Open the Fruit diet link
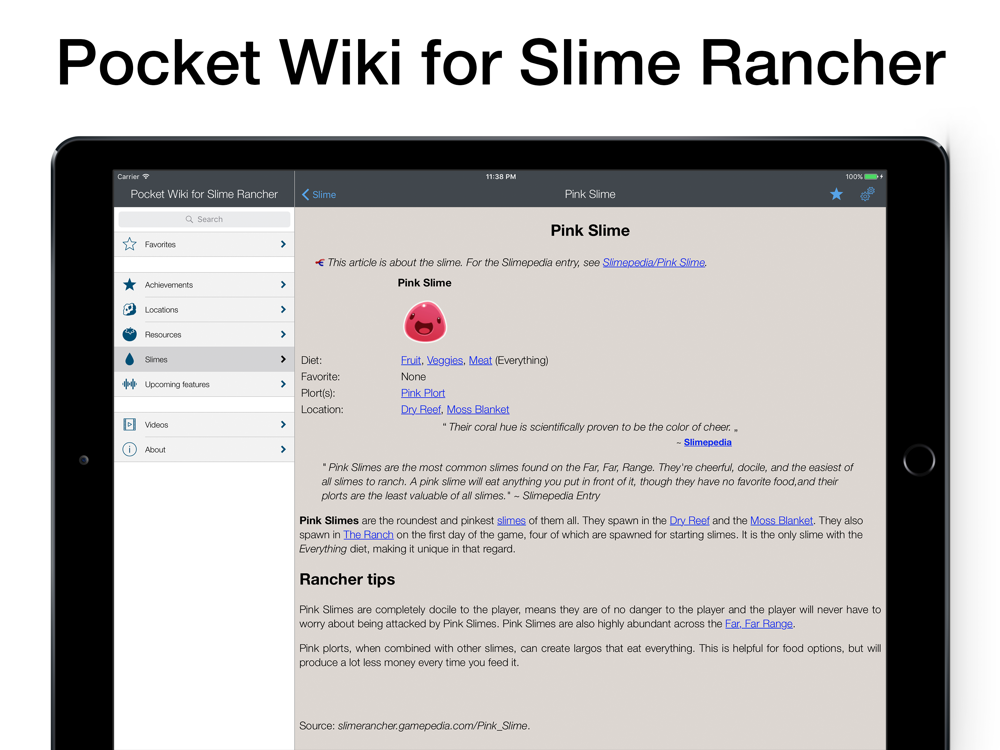 (x=411, y=360)
